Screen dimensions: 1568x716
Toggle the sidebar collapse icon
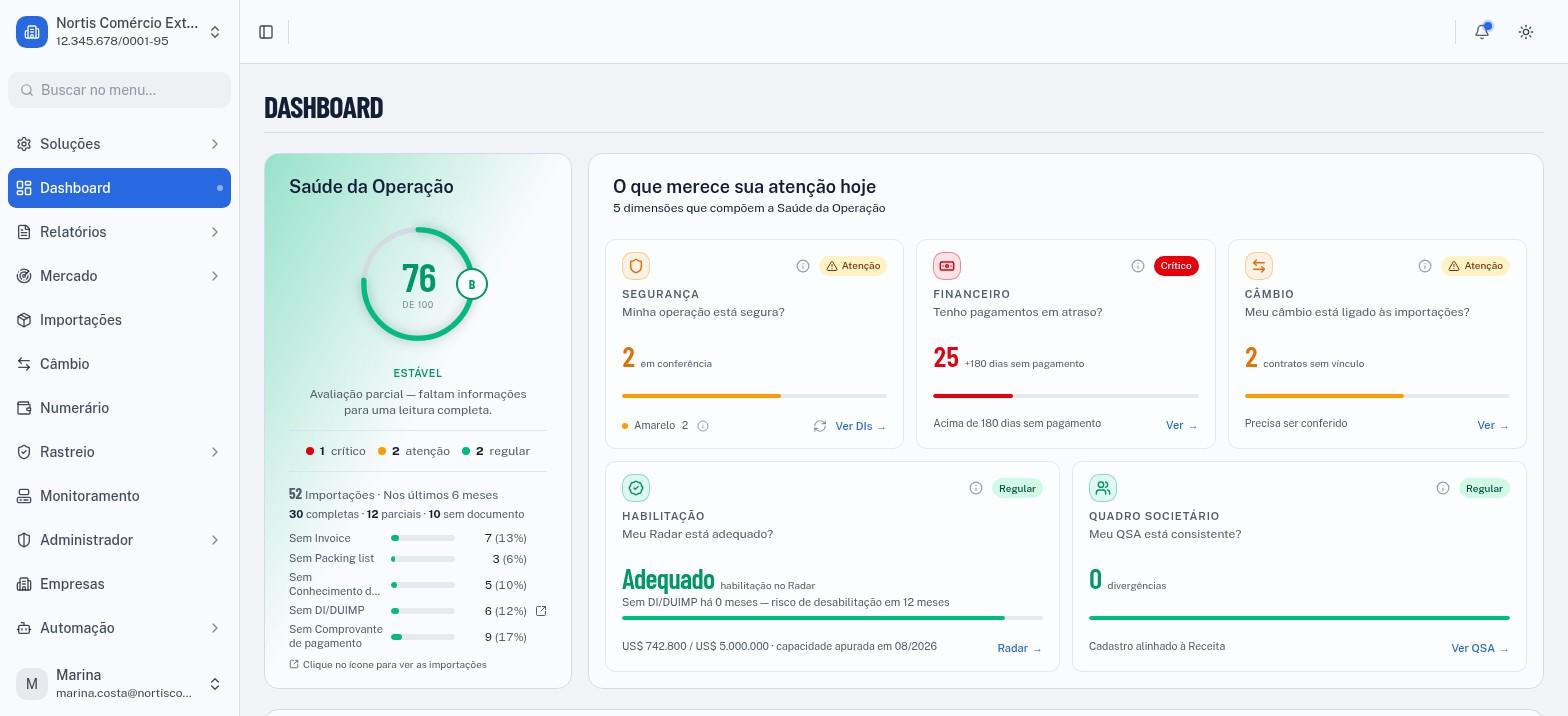pyautogui.click(x=266, y=32)
